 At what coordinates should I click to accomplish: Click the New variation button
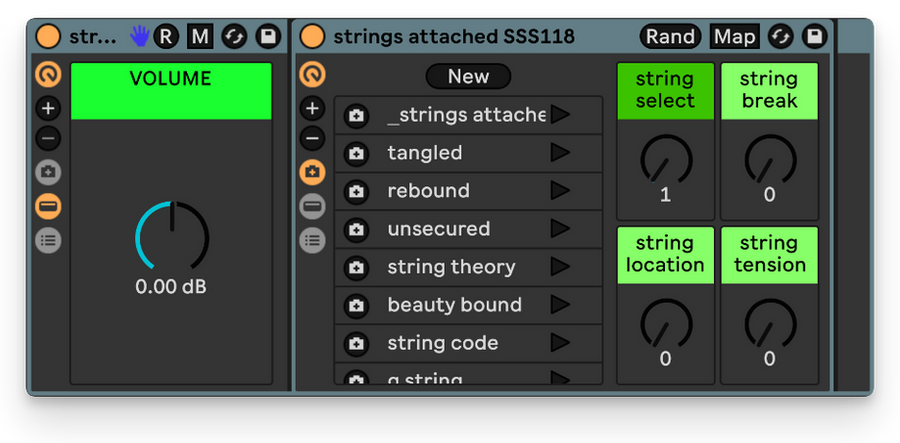click(468, 76)
